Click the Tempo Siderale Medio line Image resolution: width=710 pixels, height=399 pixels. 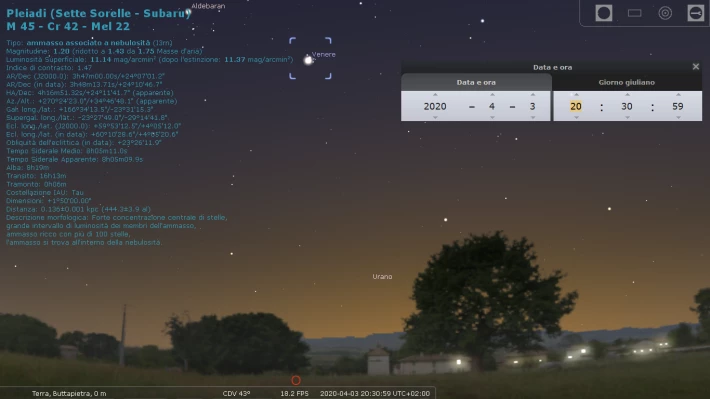pos(67,151)
